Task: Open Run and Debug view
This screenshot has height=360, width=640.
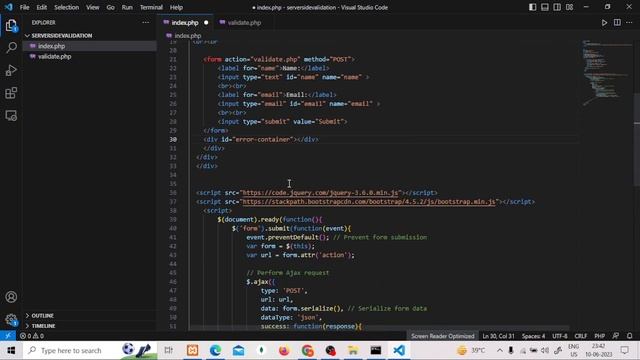Action: pyautogui.click(x=11, y=70)
